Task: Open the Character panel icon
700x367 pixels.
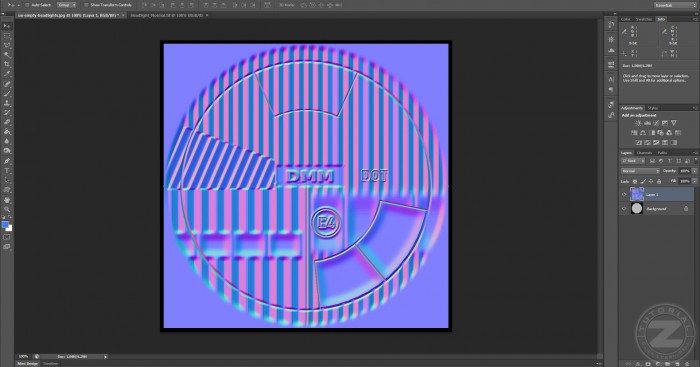Action: 611,79
